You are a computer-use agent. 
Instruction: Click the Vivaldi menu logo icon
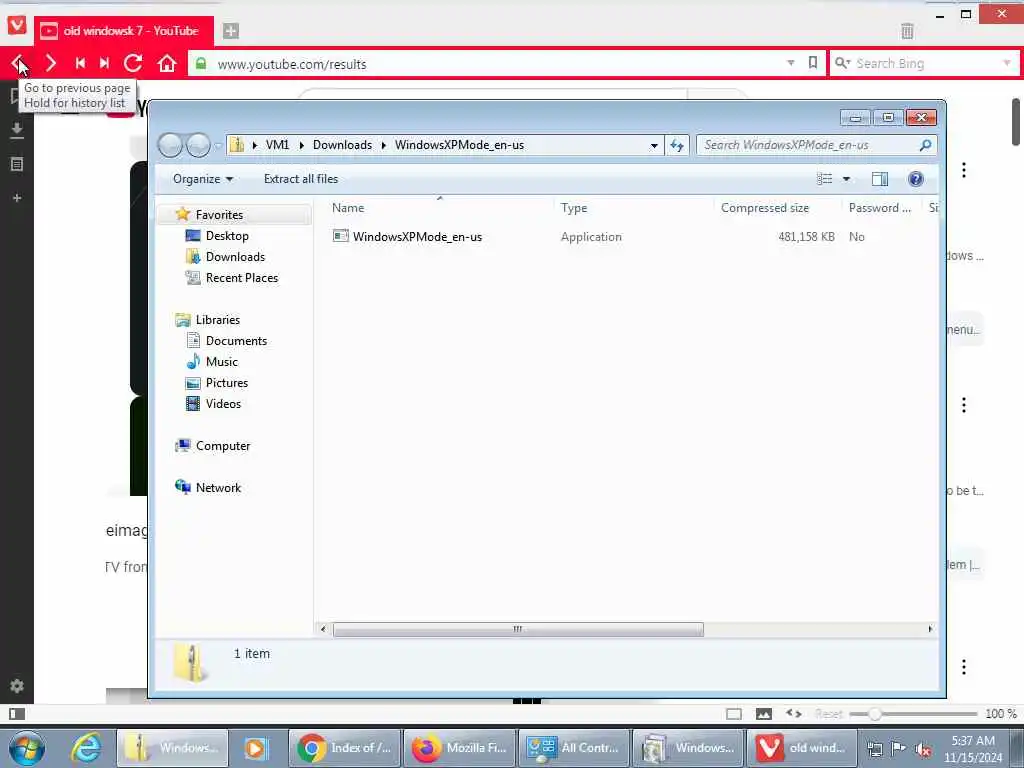point(17,25)
